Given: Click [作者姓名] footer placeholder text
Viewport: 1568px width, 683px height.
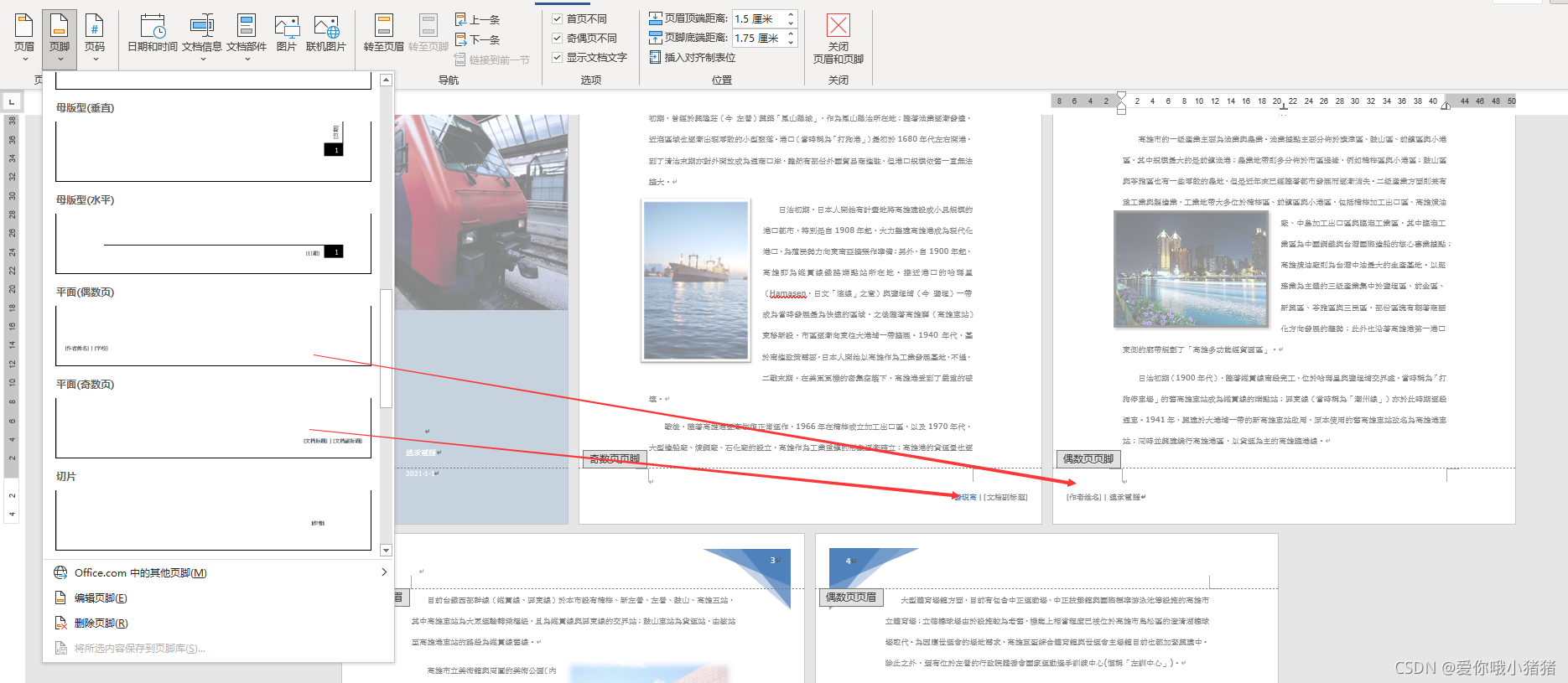Looking at the screenshot, I should pyautogui.click(x=1083, y=497).
